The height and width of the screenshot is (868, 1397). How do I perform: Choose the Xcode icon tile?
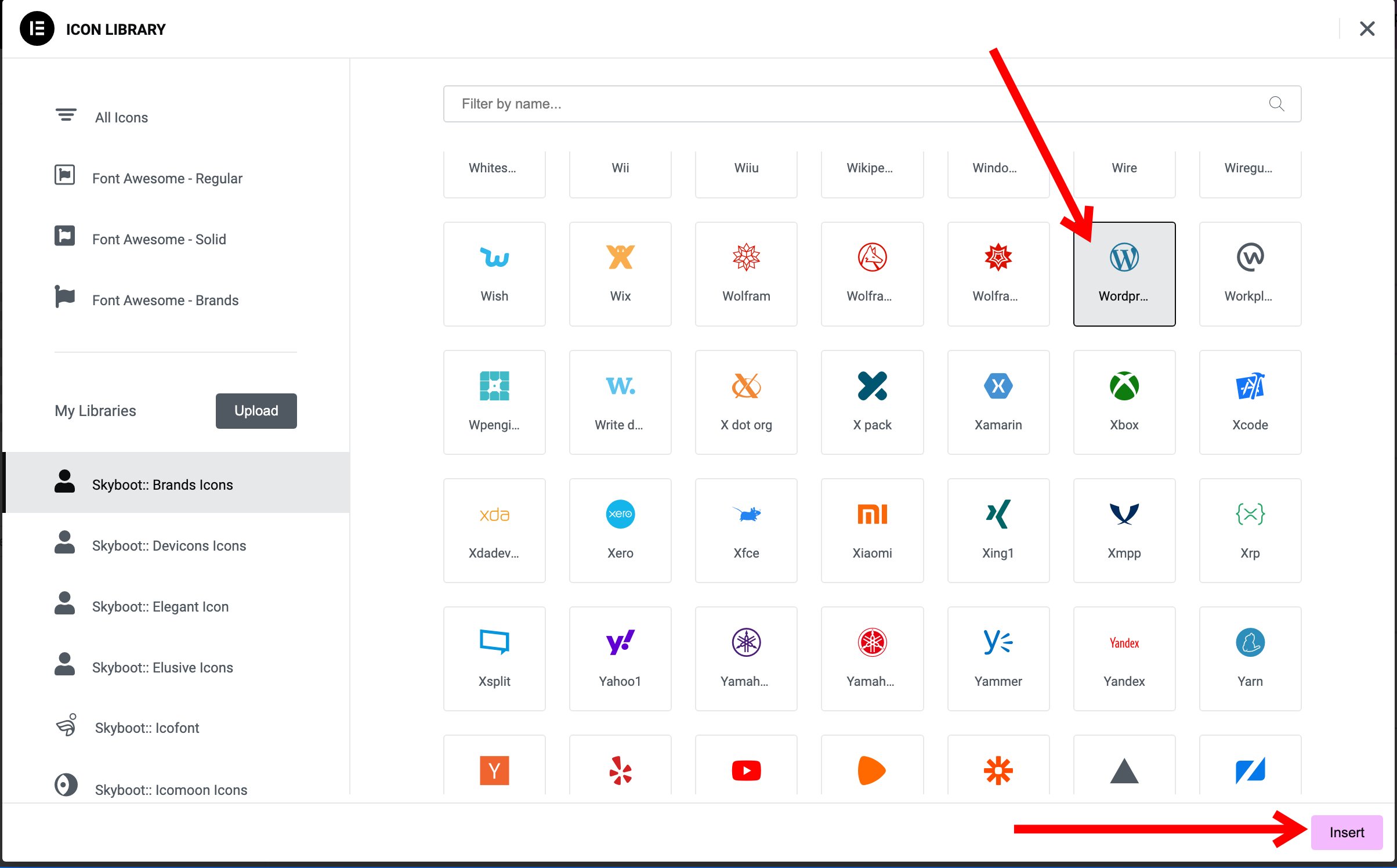coord(1250,402)
